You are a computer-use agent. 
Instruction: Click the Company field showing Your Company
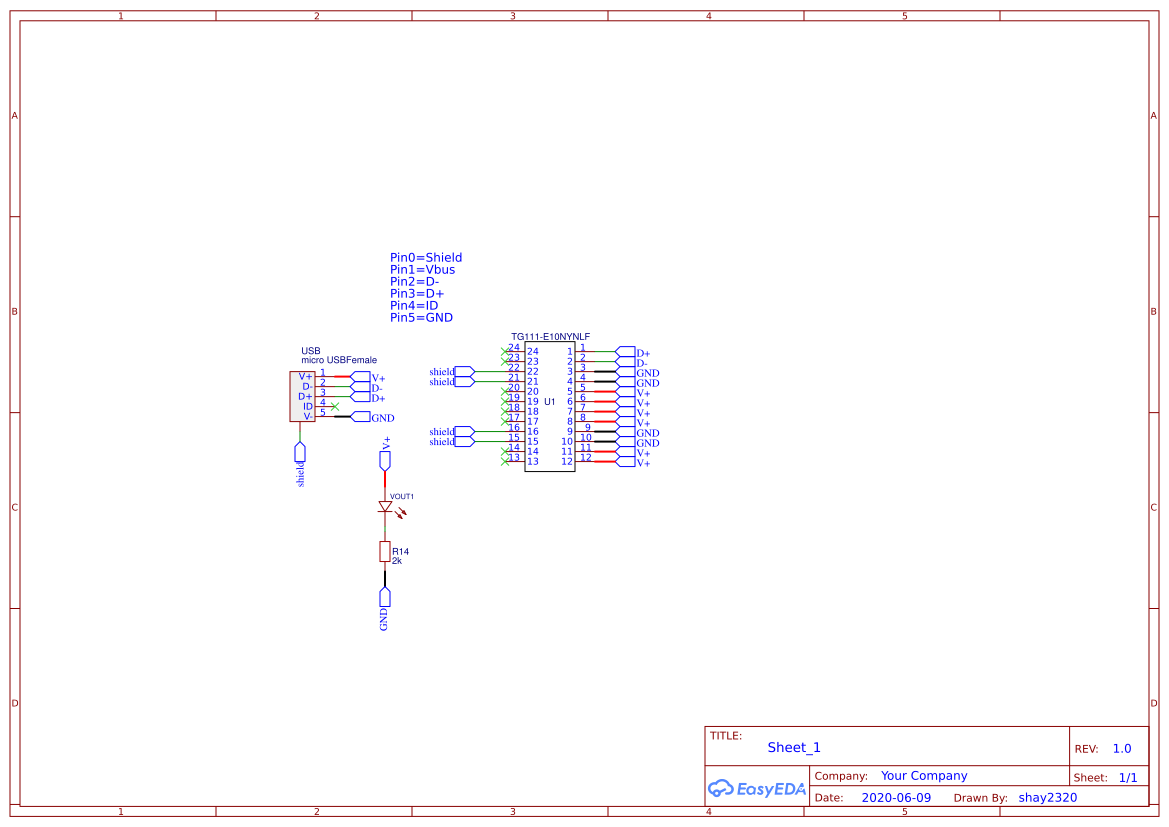(924, 775)
